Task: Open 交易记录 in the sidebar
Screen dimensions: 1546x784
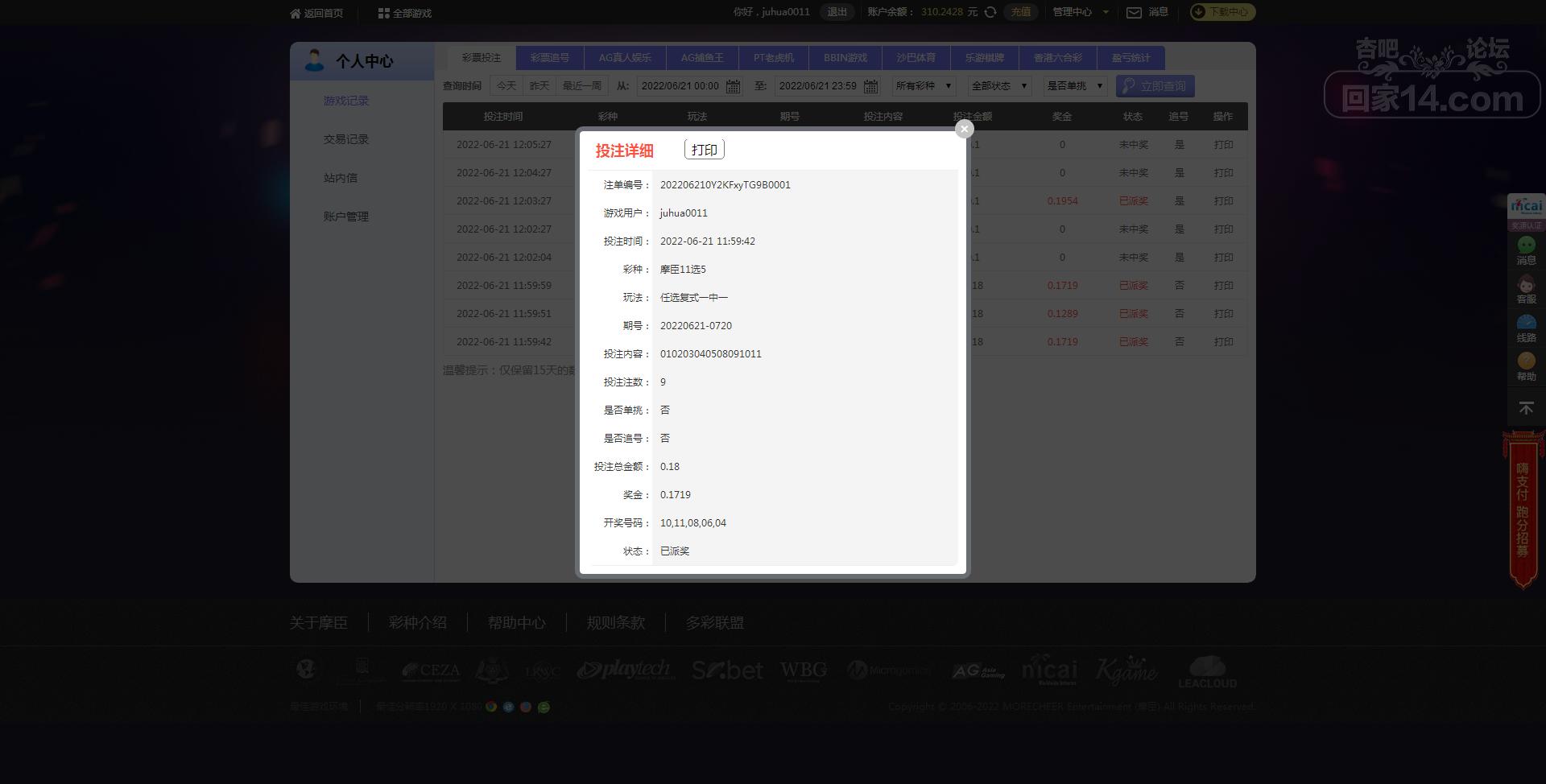Action: click(346, 139)
